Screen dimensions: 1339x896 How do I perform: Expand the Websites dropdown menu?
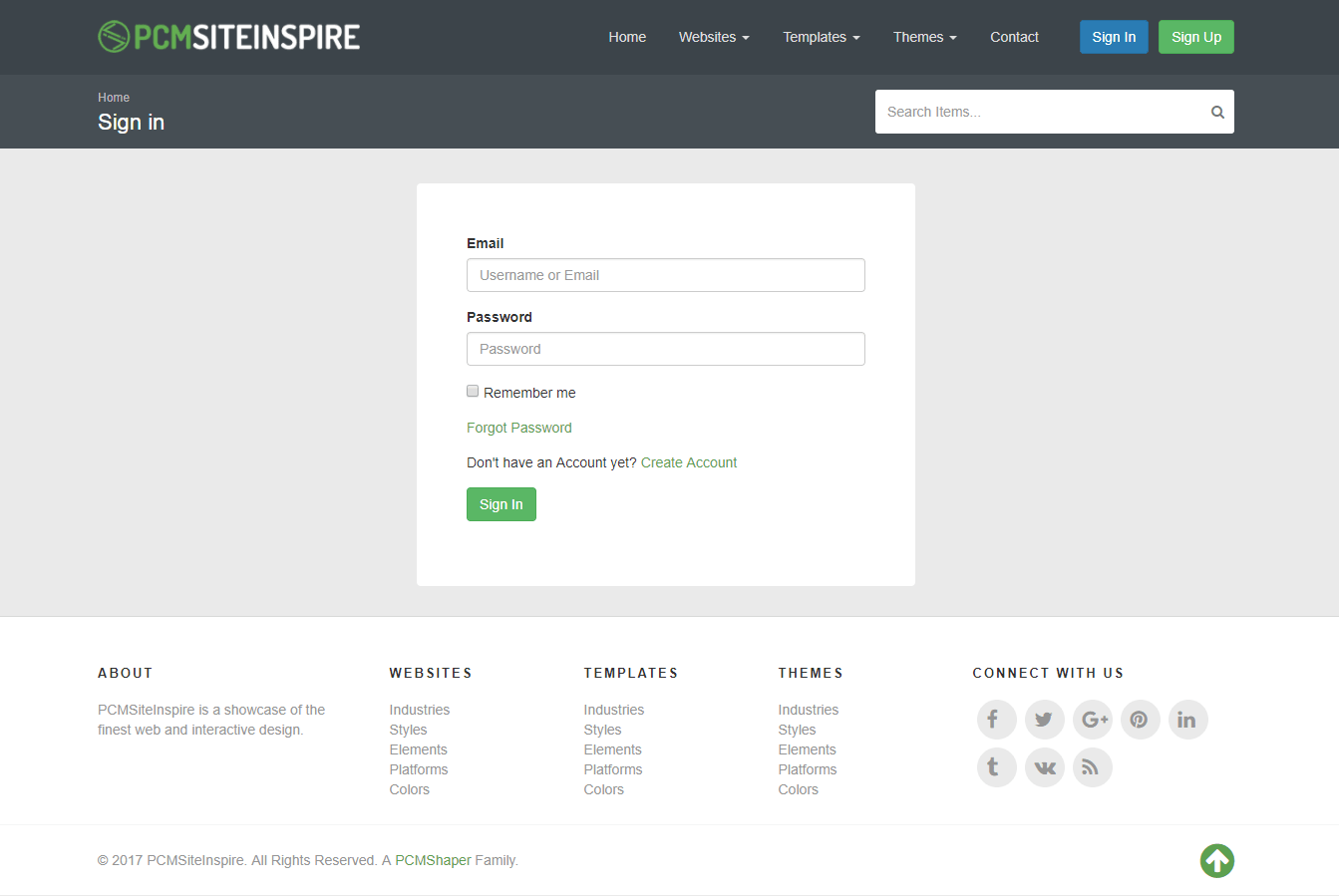(x=714, y=37)
